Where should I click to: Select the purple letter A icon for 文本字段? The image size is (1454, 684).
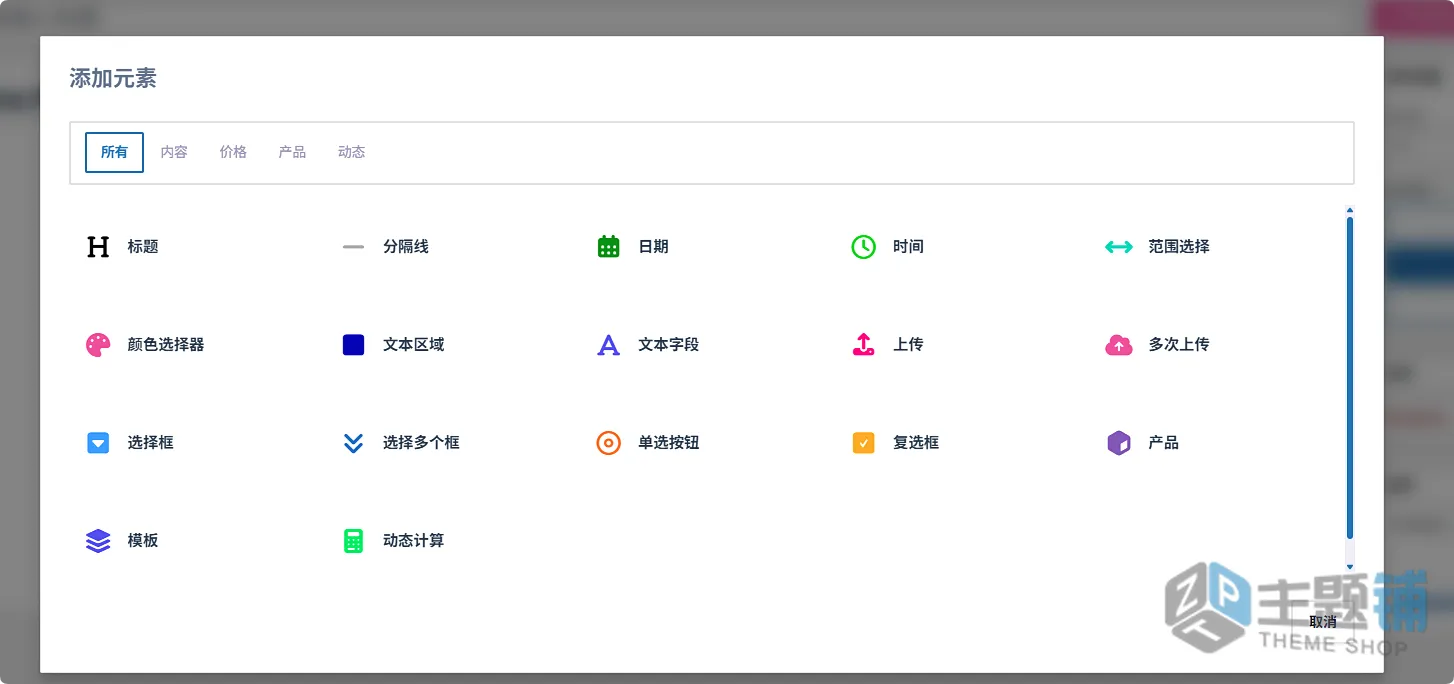click(x=608, y=345)
